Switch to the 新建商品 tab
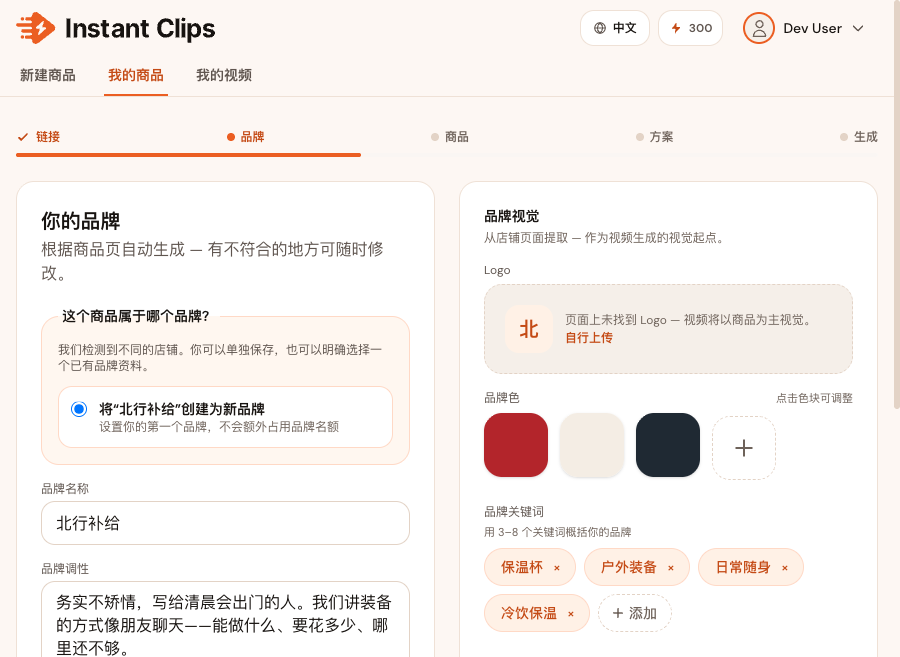 tap(48, 75)
